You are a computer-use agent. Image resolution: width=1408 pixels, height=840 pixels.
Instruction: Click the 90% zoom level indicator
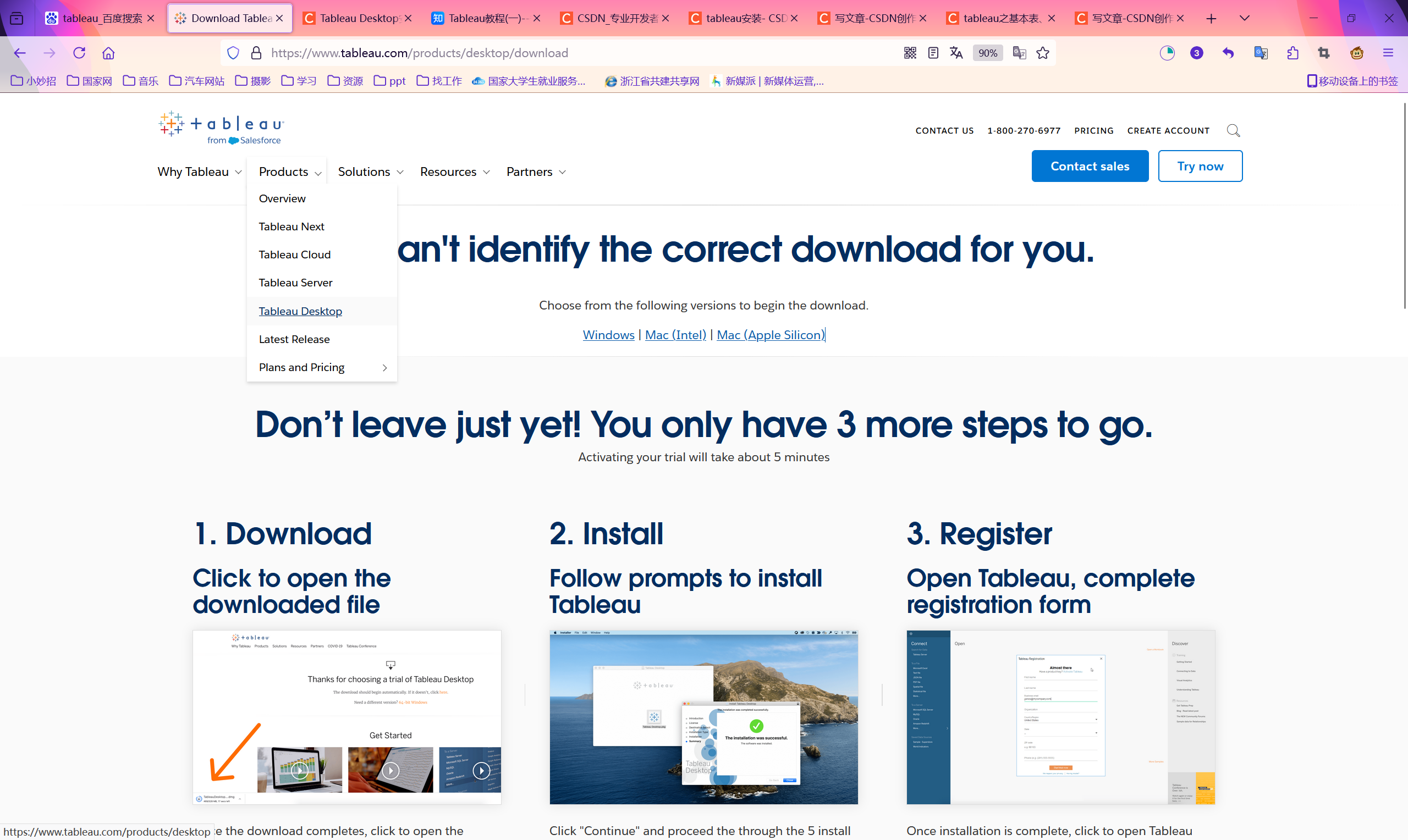(x=987, y=53)
